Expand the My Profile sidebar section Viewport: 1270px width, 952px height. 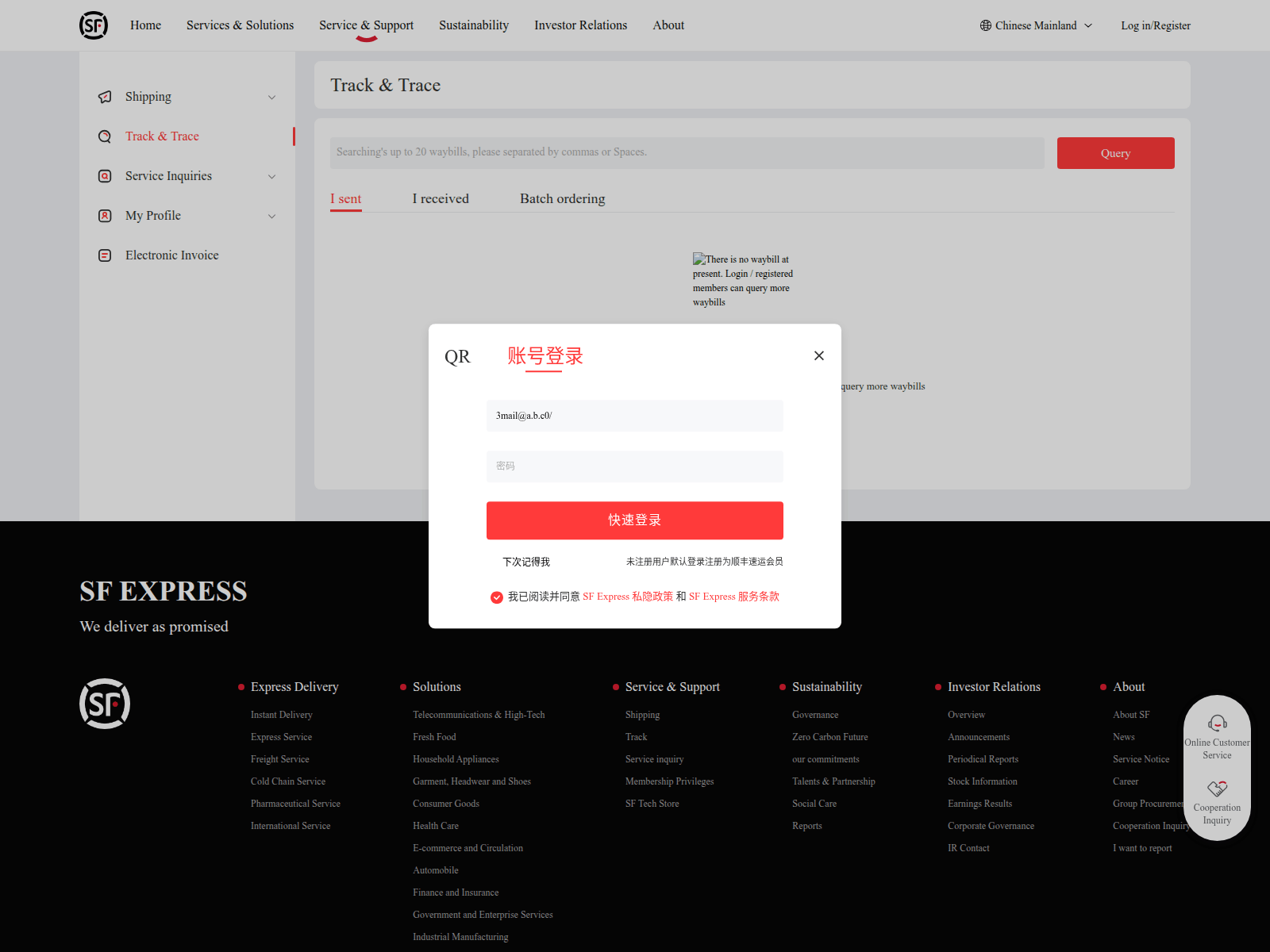272,215
